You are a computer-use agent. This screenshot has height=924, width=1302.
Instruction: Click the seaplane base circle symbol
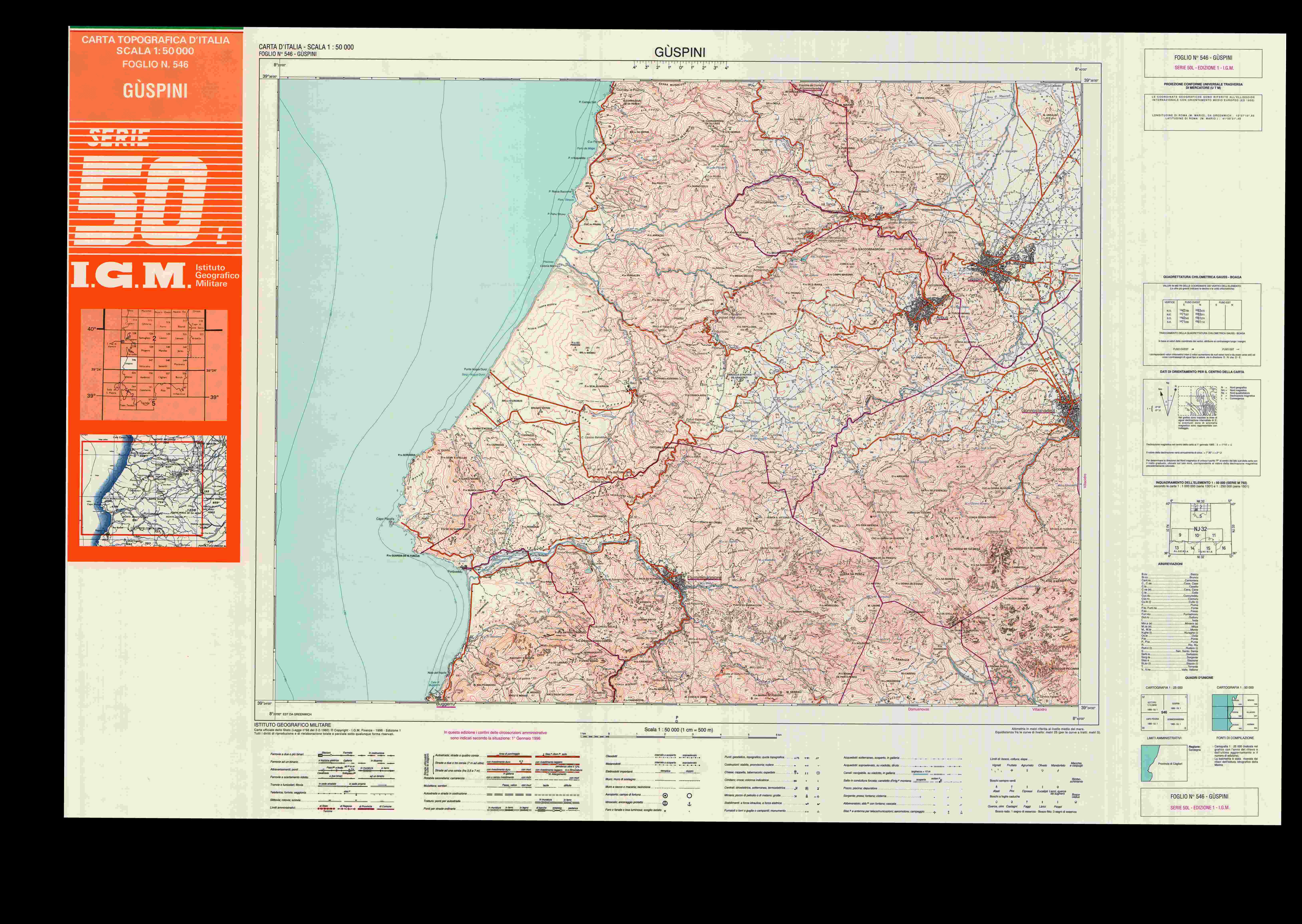point(665,803)
